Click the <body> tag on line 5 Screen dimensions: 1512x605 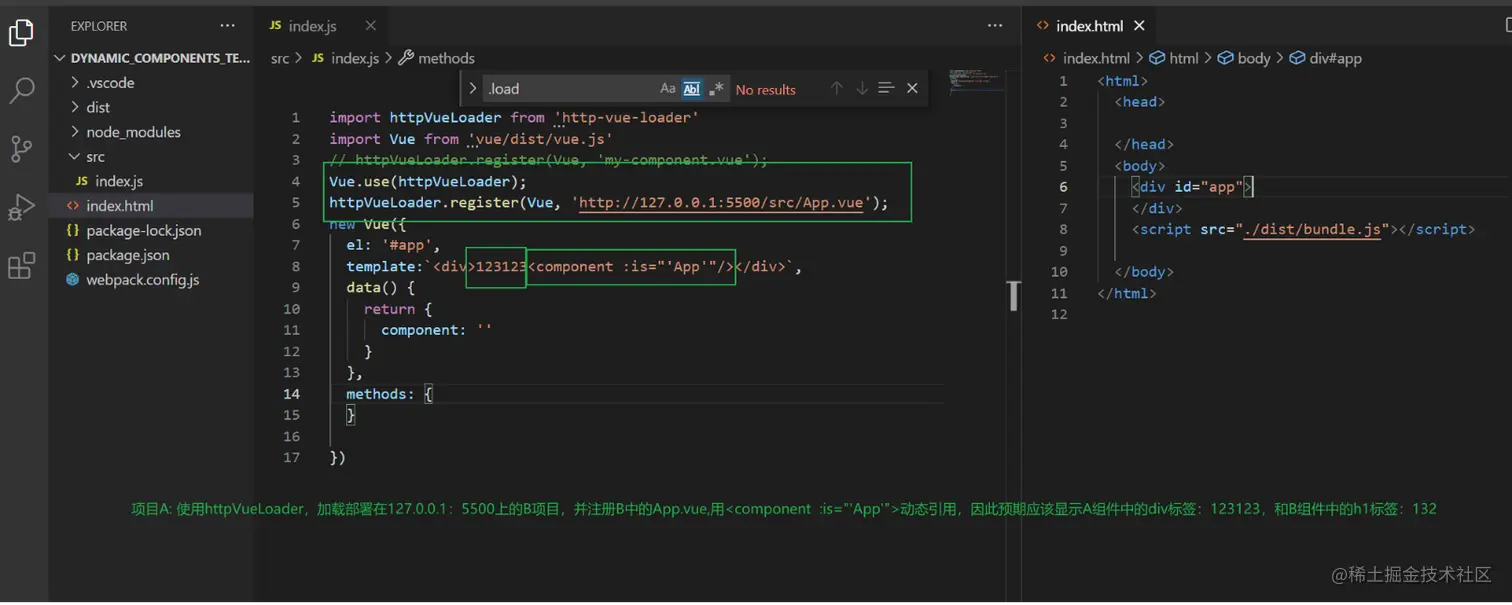[x=1140, y=166]
